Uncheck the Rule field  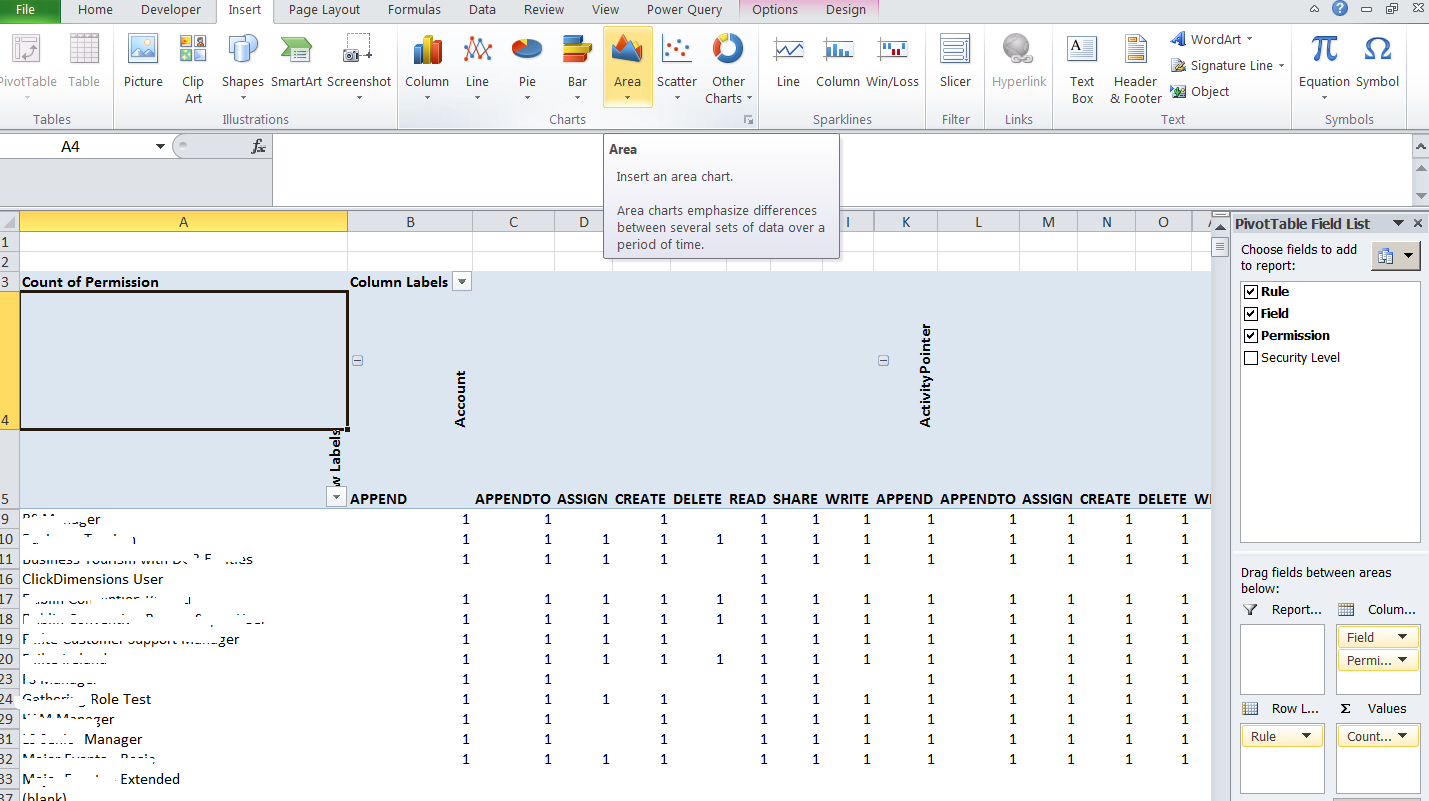[x=1250, y=291]
